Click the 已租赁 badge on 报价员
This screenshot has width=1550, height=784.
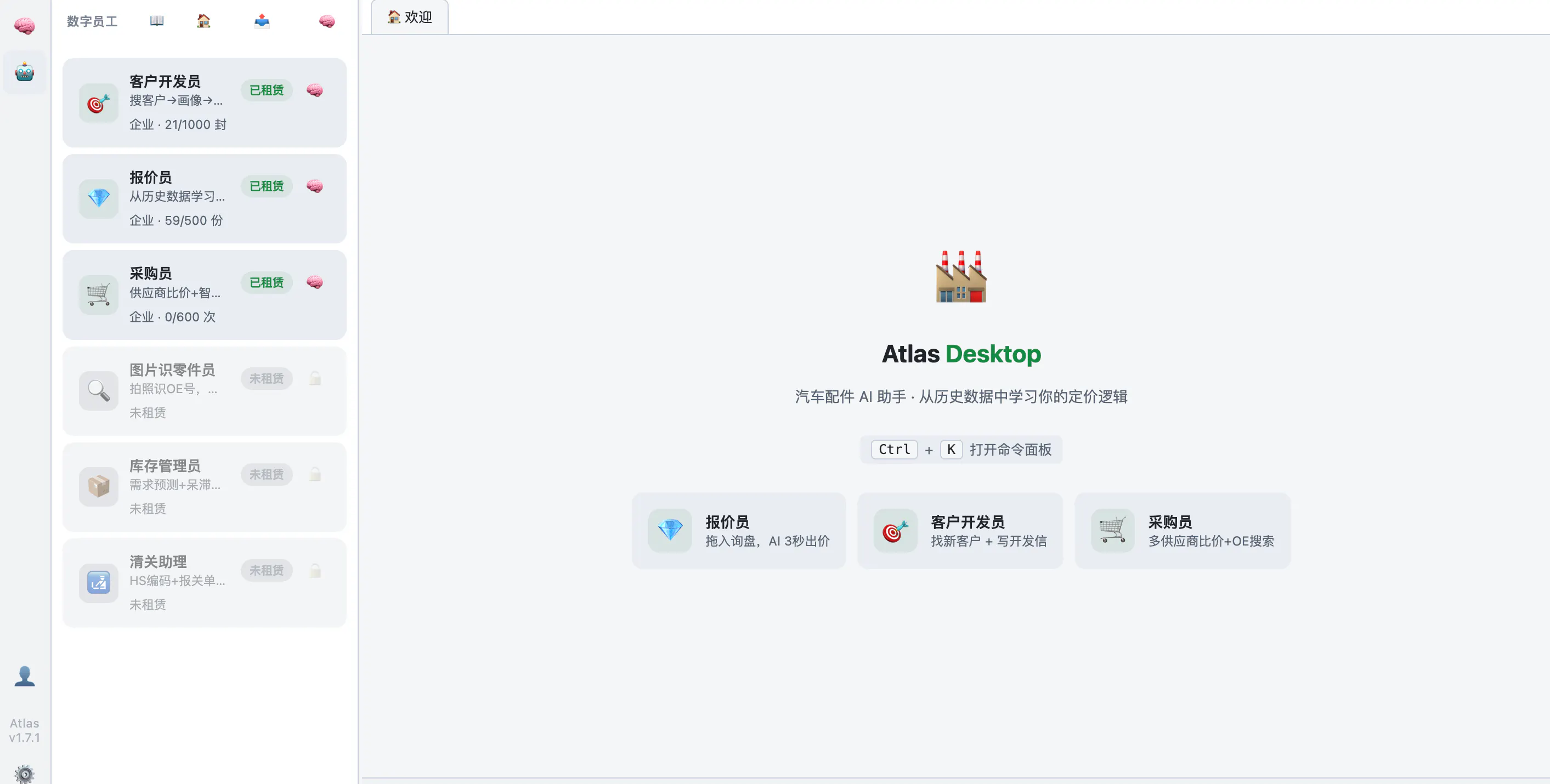click(x=267, y=186)
